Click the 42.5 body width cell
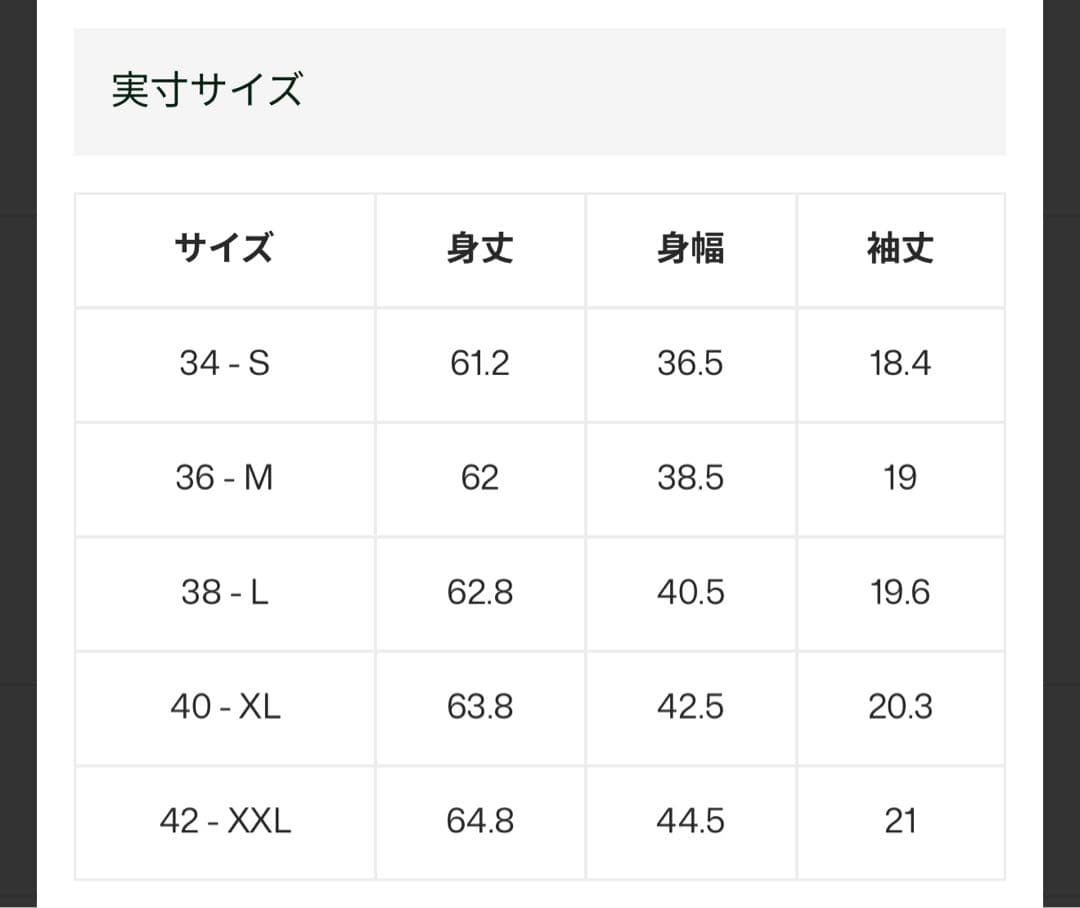This screenshot has width=1080, height=908. 690,706
